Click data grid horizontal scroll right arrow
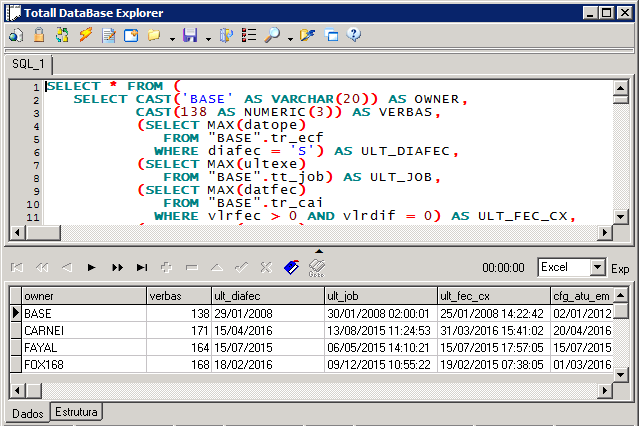The height and width of the screenshot is (426, 639). [605, 391]
